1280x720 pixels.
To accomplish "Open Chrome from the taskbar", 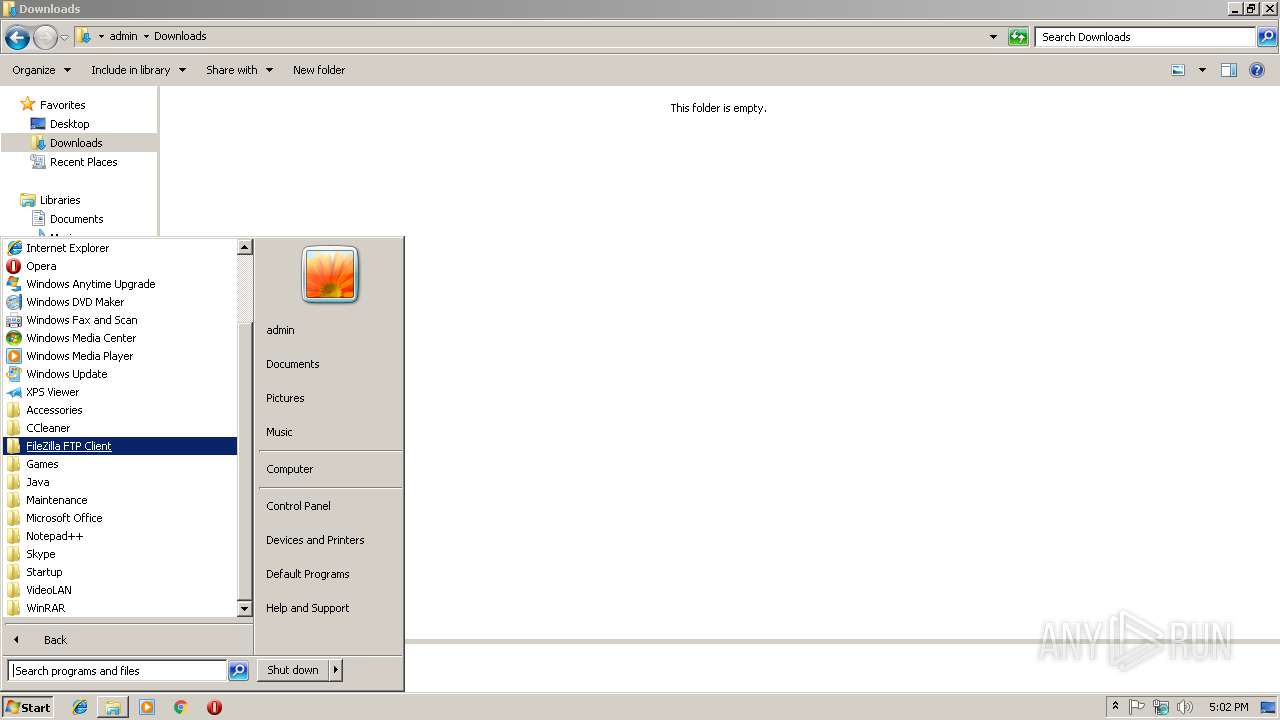I will pyautogui.click(x=181, y=707).
